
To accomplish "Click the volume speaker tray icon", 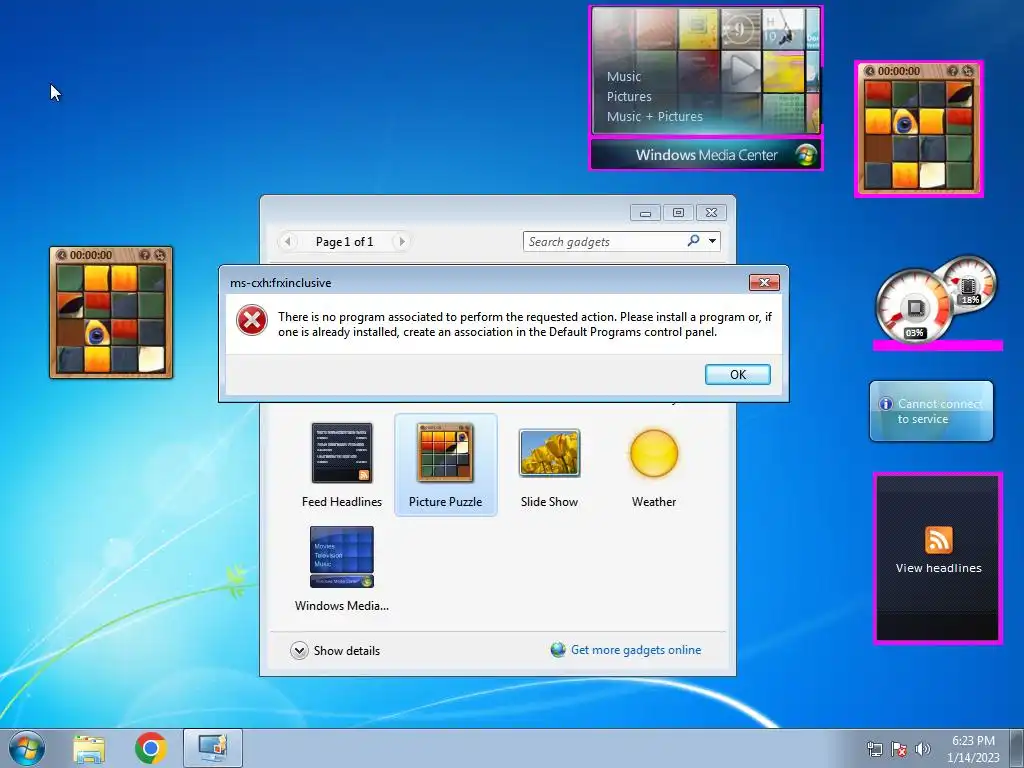I will (923, 749).
